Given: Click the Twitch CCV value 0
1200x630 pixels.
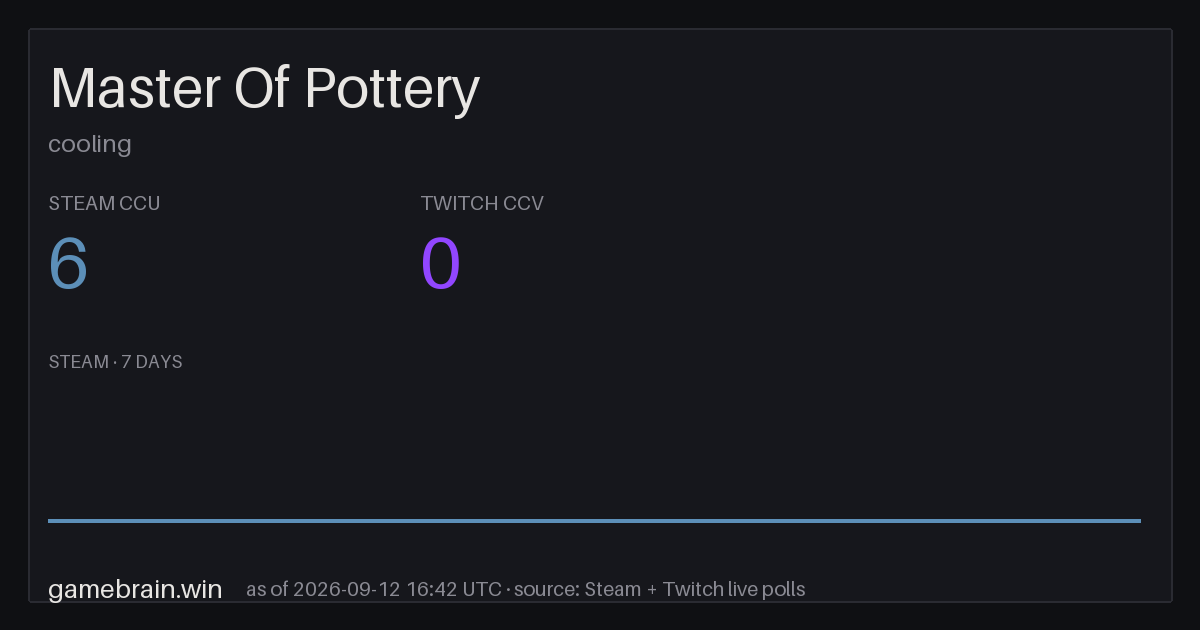Looking at the screenshot, I should click(441, 264).
